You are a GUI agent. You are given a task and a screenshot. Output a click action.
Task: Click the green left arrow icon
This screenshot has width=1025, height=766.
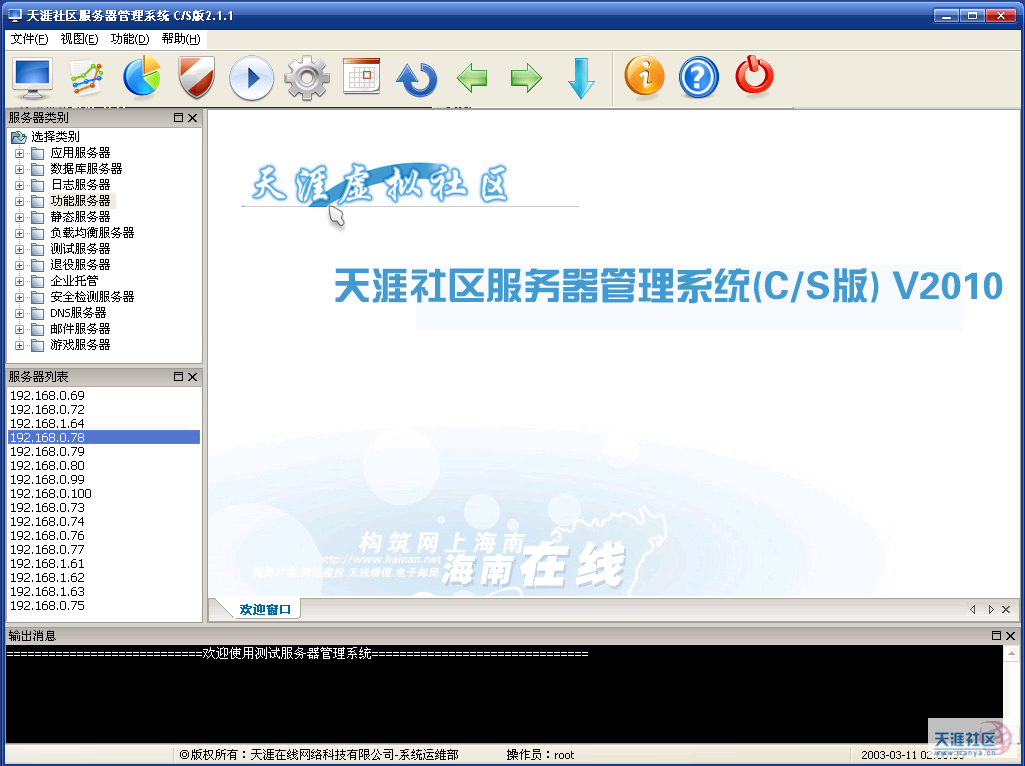tap(471, 78)
